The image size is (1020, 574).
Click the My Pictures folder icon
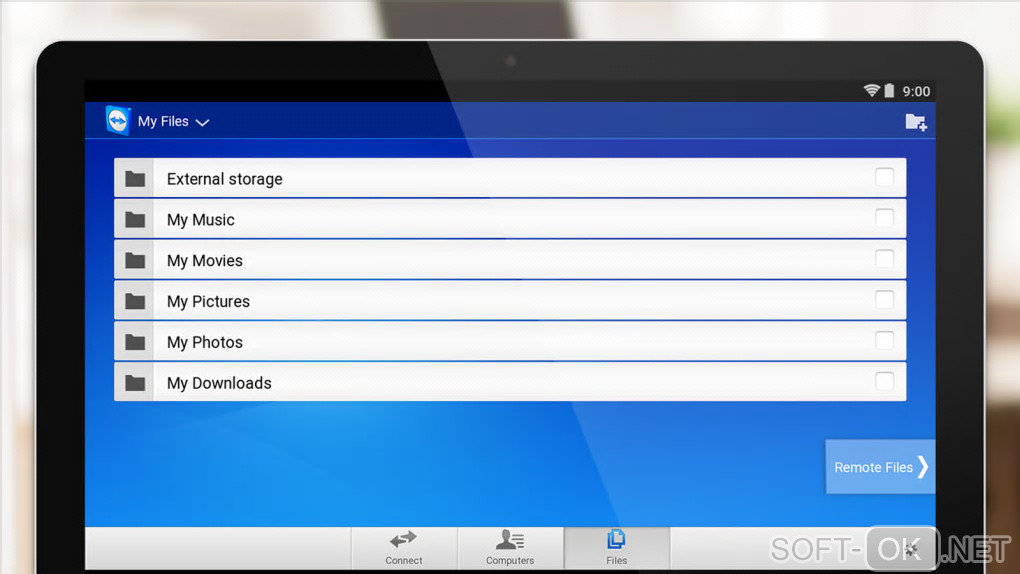tap(135, 301)
